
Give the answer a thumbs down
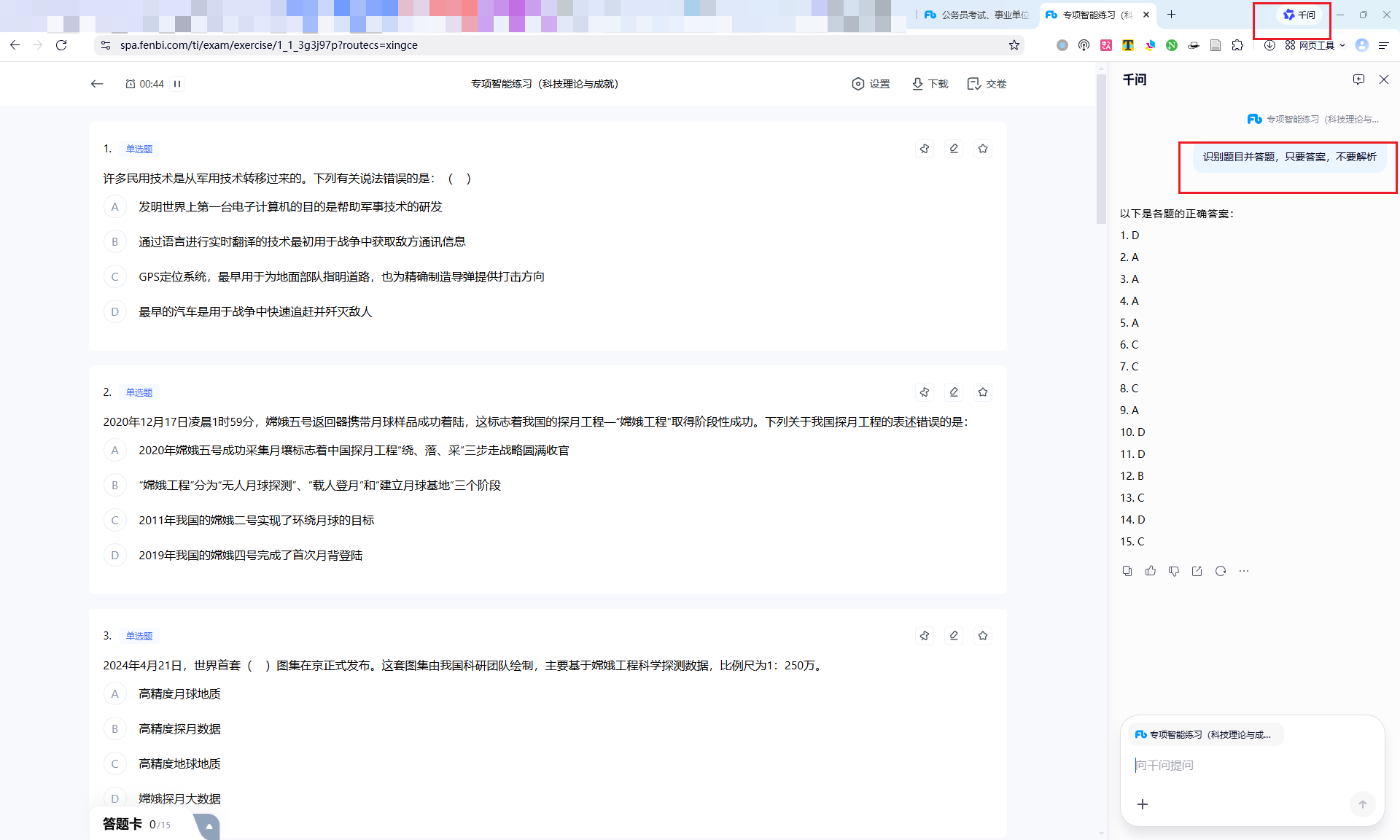click(x=1174, y=571)
